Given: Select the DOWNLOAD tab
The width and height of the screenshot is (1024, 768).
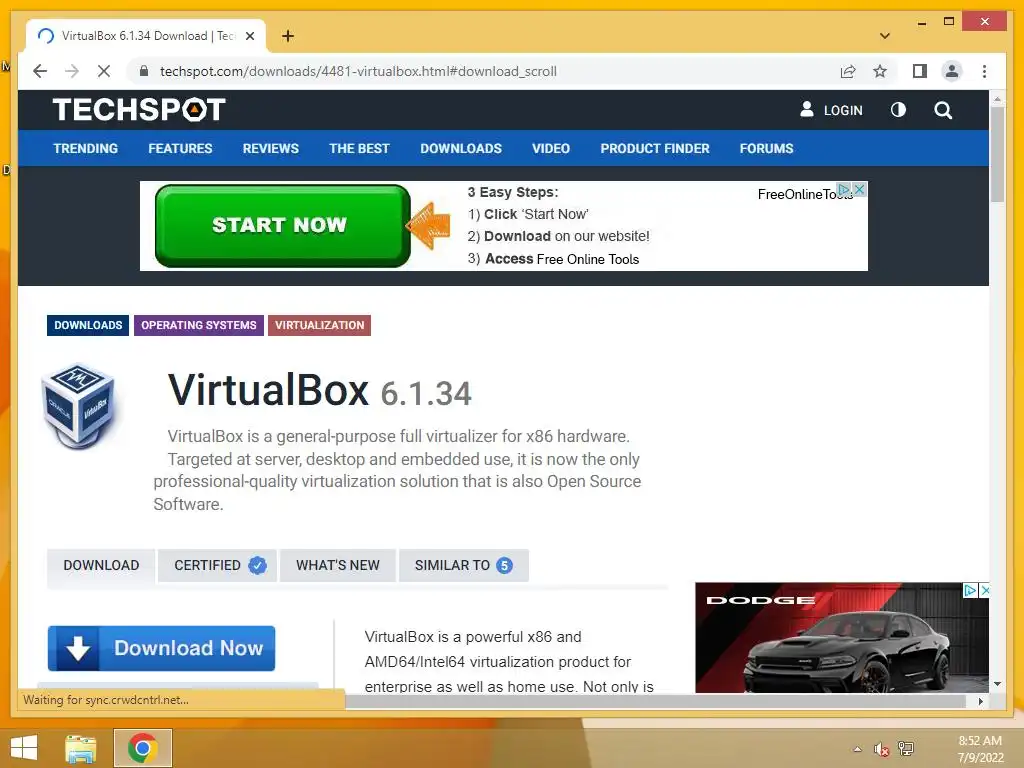Looking at the screenshot, I should 101,565.
